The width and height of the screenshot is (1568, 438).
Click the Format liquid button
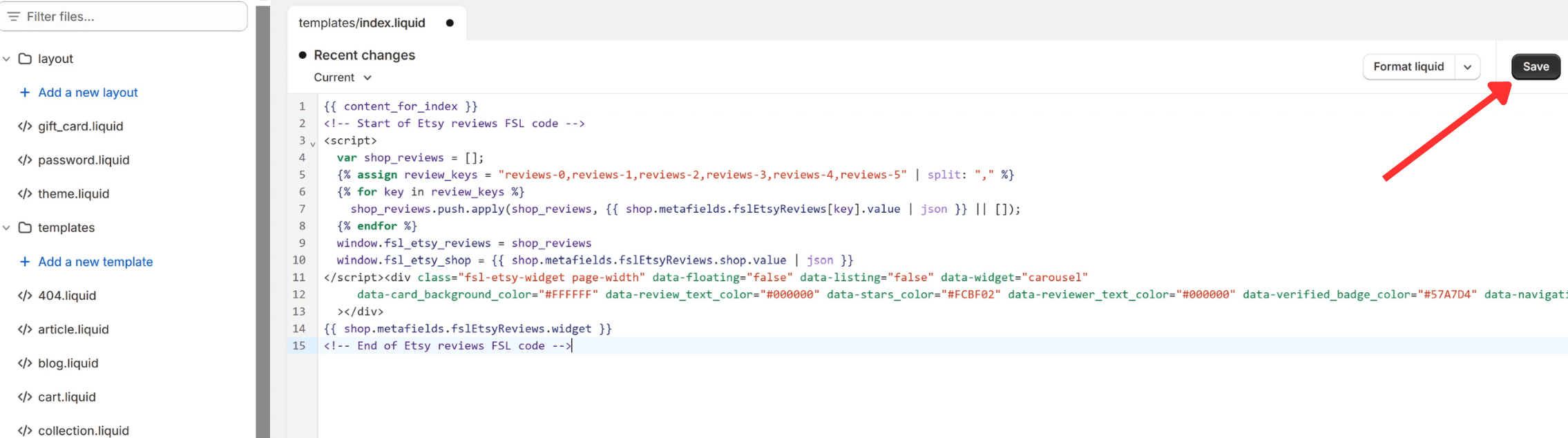coord(1408,66)
